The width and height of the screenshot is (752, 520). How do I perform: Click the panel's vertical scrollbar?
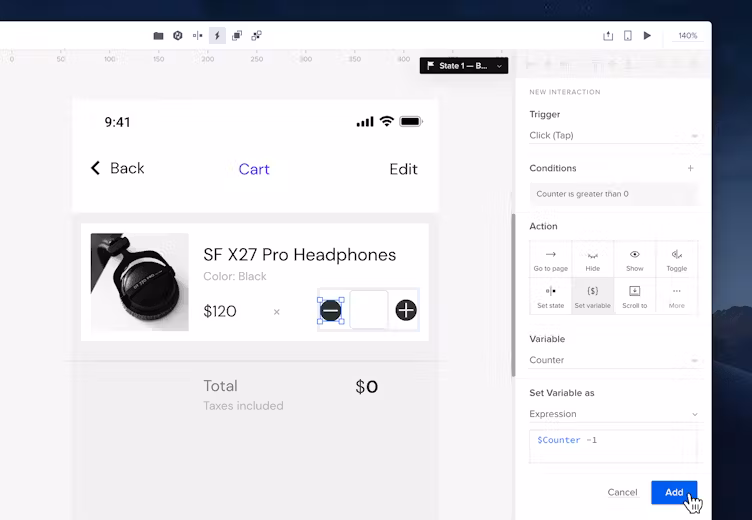(x=513, y=295)
